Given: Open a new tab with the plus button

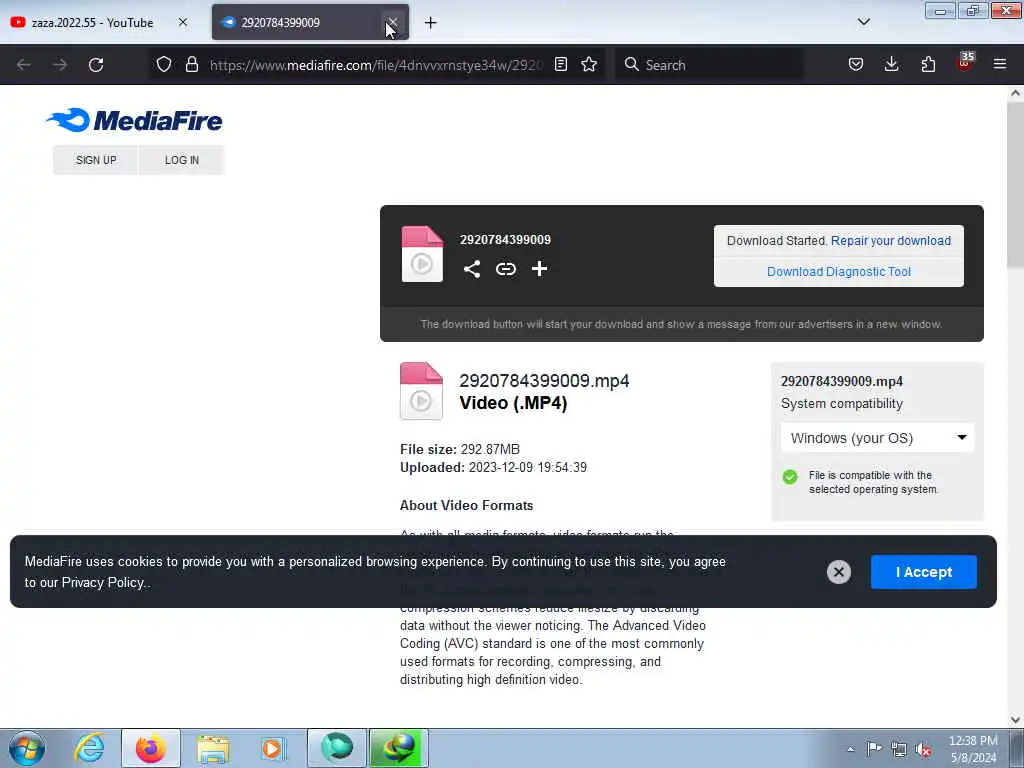Looking at the screenshot, I should coord(430,23).
